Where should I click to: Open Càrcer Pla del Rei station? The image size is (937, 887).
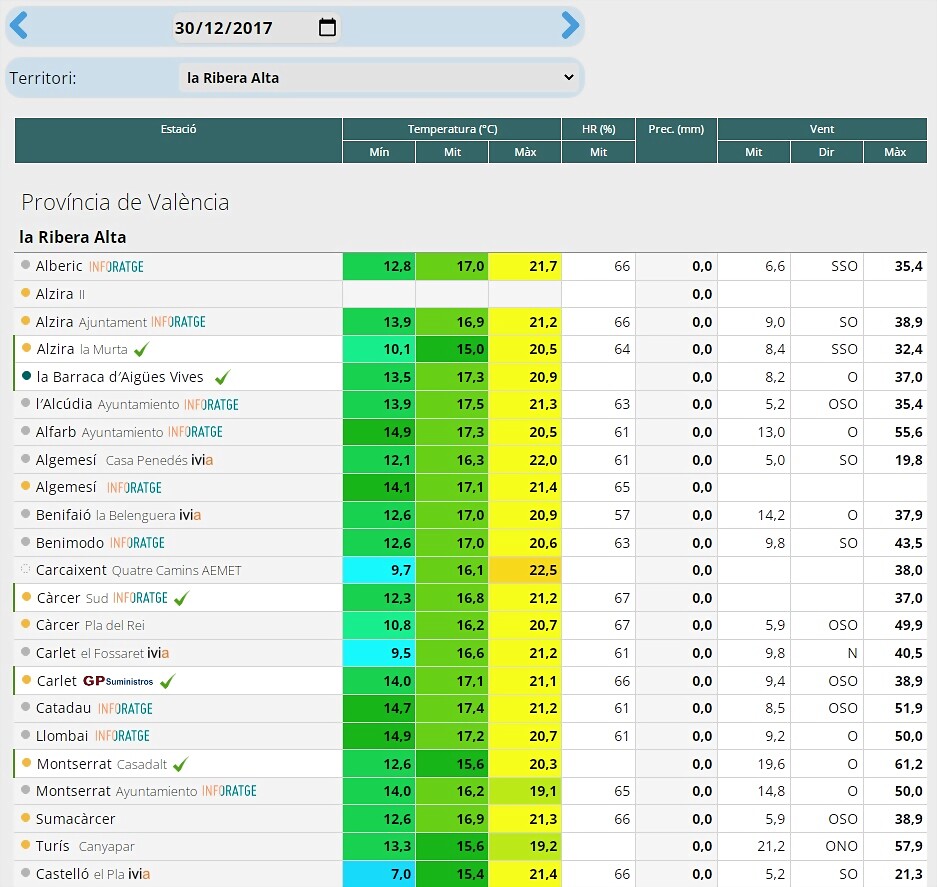click(90, 625)
